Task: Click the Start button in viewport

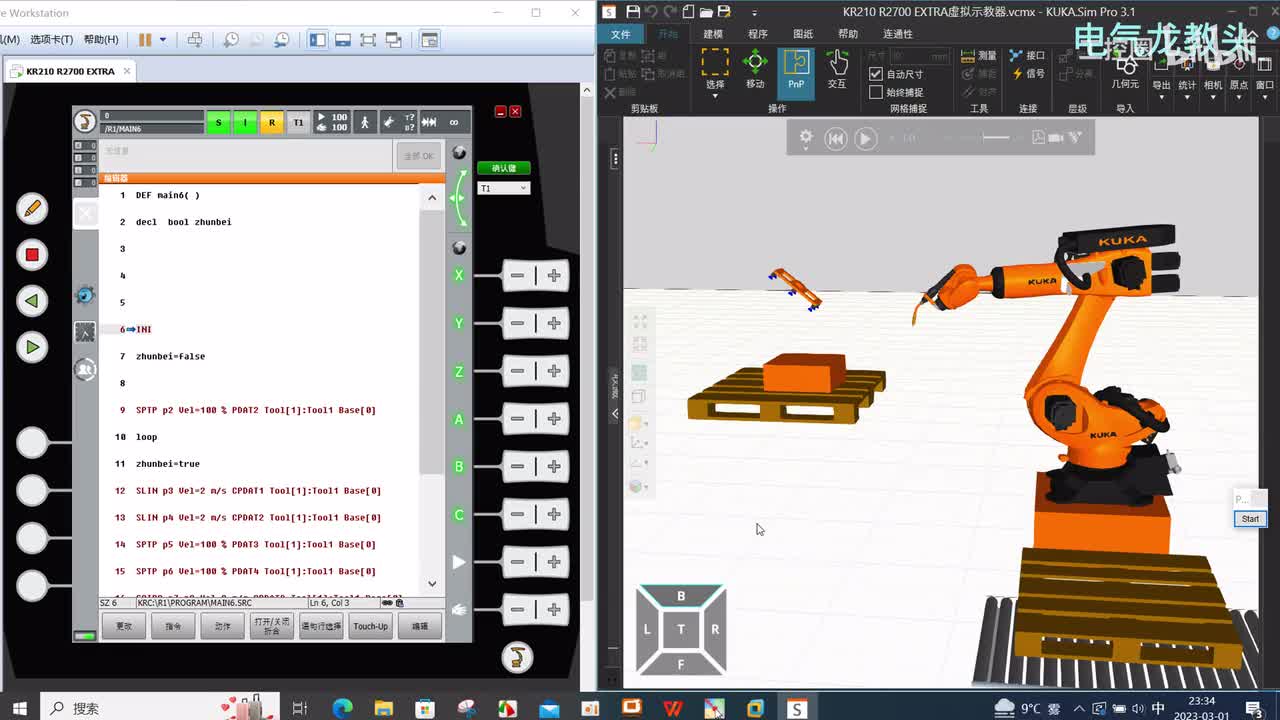Action: click(x=1250, y=519)
